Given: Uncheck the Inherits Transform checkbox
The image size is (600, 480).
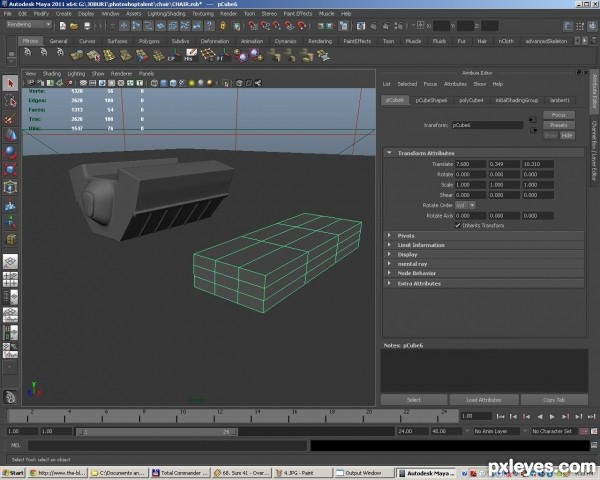Looking at the screenshot, I should pyautogui.click(x=458, y=225).
